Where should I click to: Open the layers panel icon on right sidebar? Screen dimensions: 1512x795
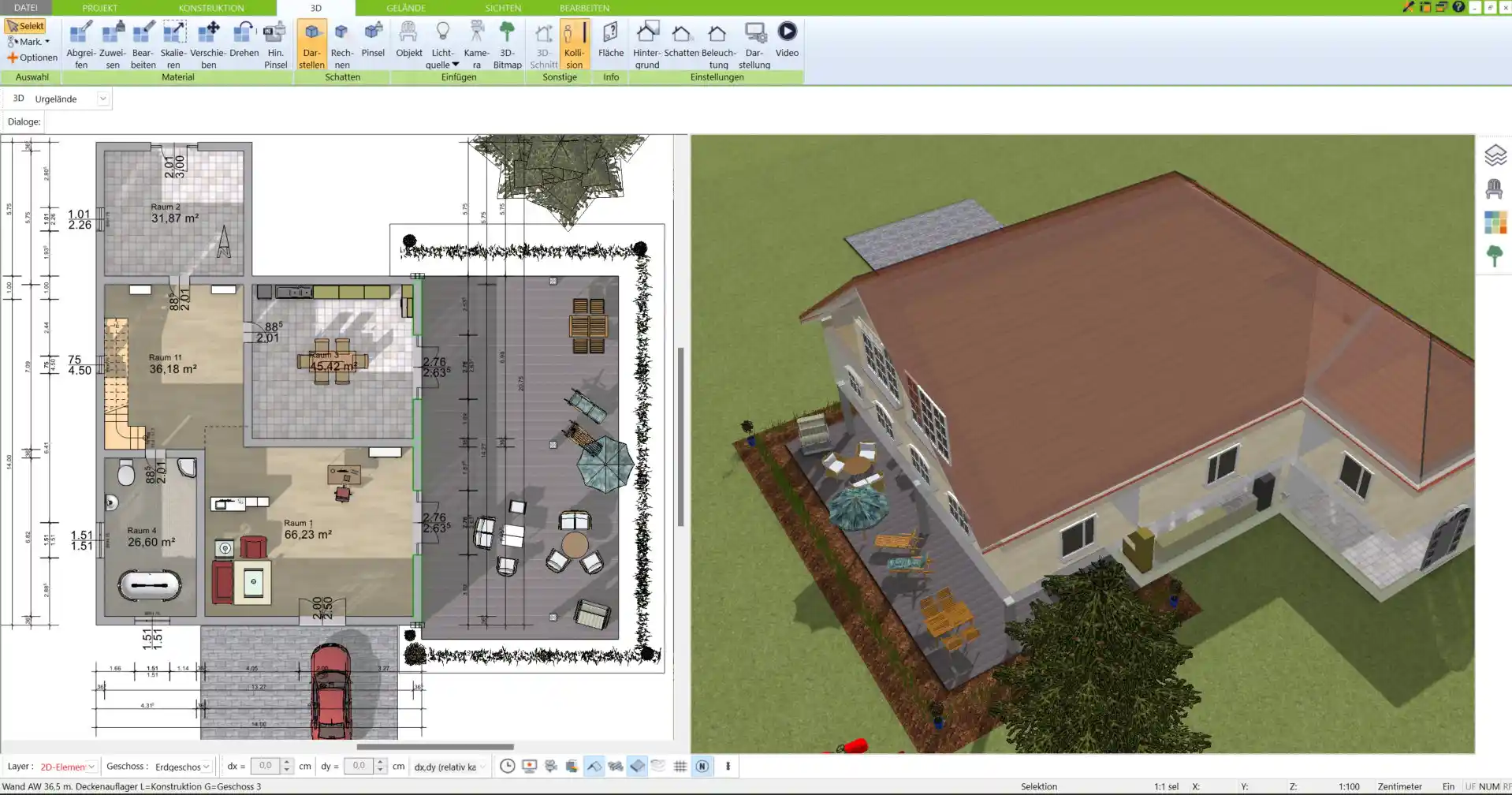[x=1495, y=155]
